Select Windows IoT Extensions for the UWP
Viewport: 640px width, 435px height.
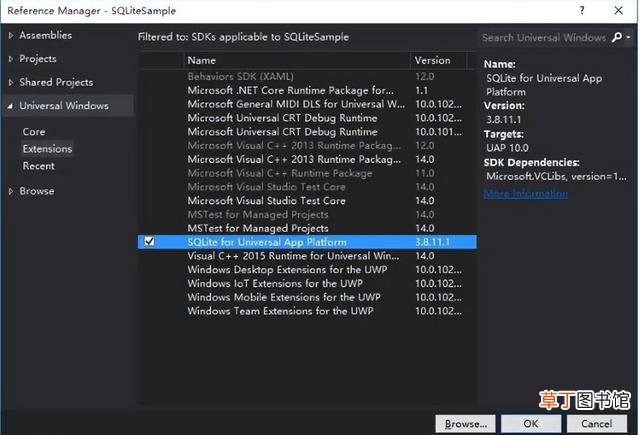(x=307, y=284)
